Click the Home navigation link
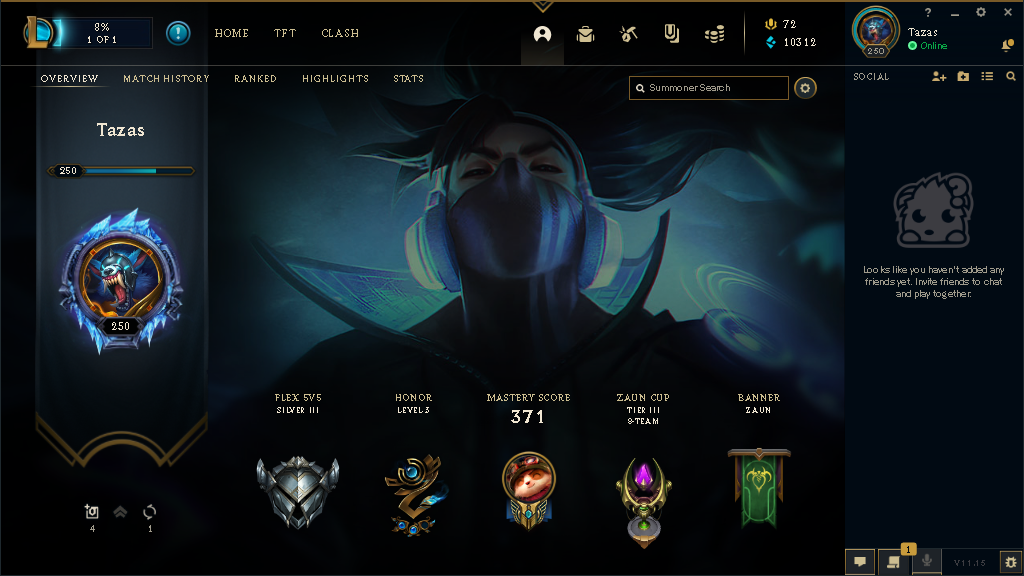This screenshot has height=576, width=1024. pos(232,33)
